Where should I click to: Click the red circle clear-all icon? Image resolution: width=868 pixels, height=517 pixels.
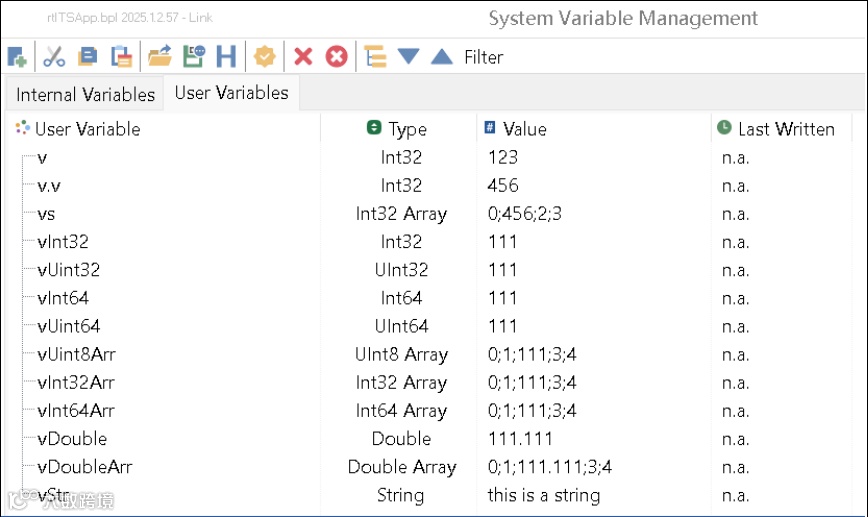click(337, 57)
